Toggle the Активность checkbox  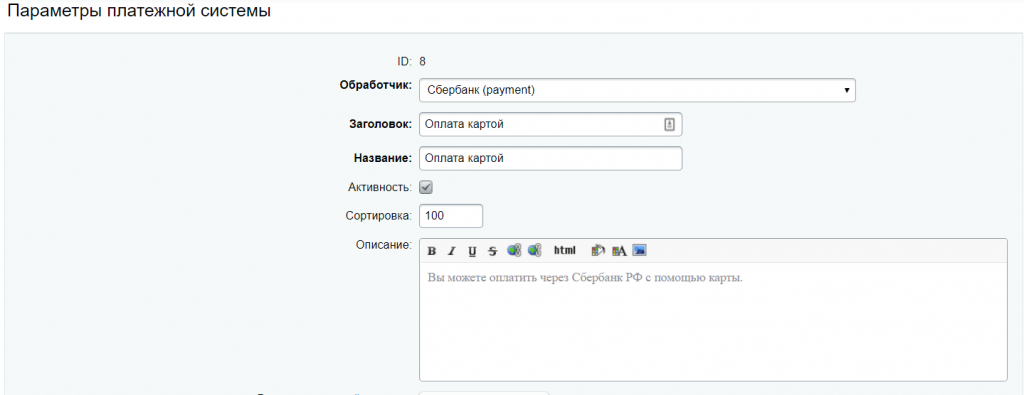[x=426, y=187]
